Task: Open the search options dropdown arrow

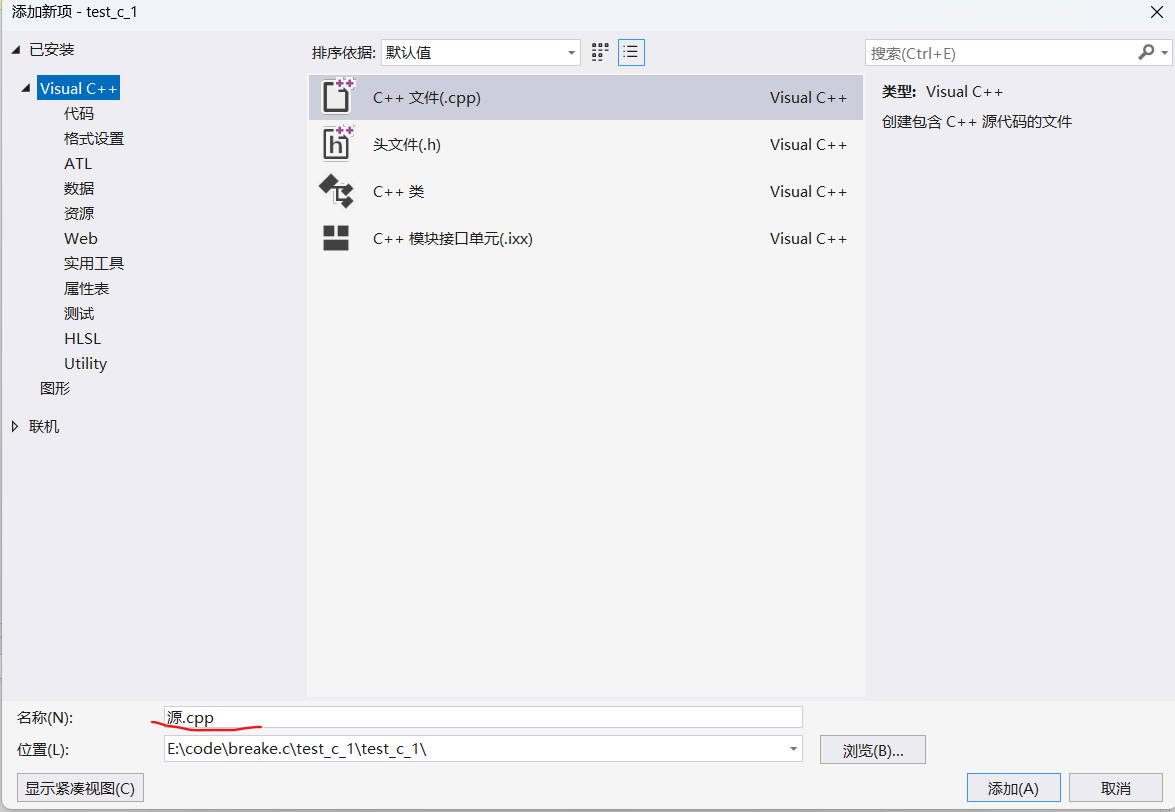Action: (x=1164, y=52)
